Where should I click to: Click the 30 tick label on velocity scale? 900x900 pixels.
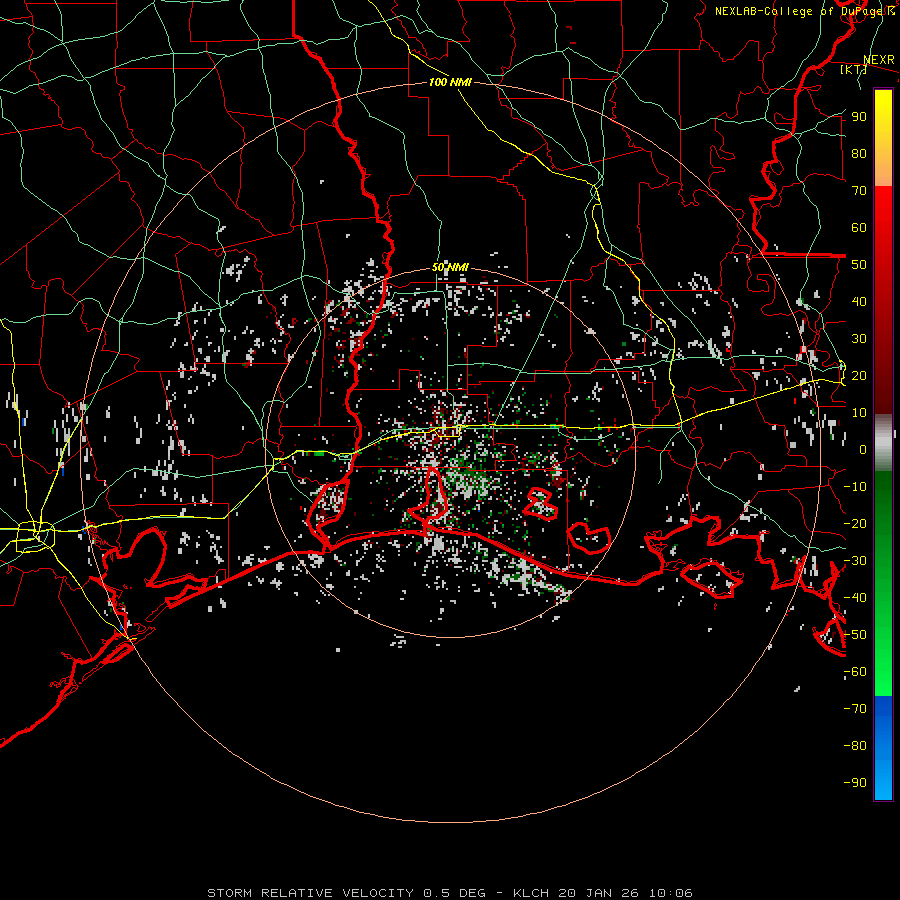[859, 339]
